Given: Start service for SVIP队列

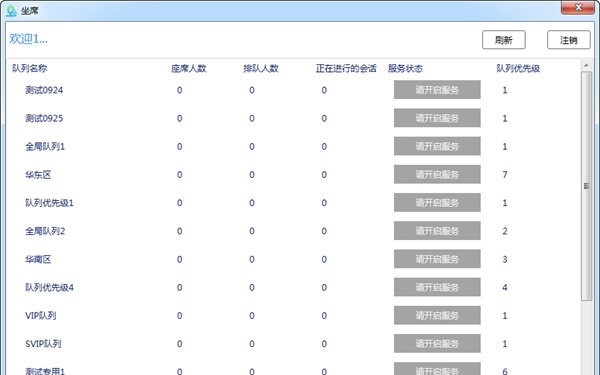Looking at the screenshot, I should click(437, 344).
